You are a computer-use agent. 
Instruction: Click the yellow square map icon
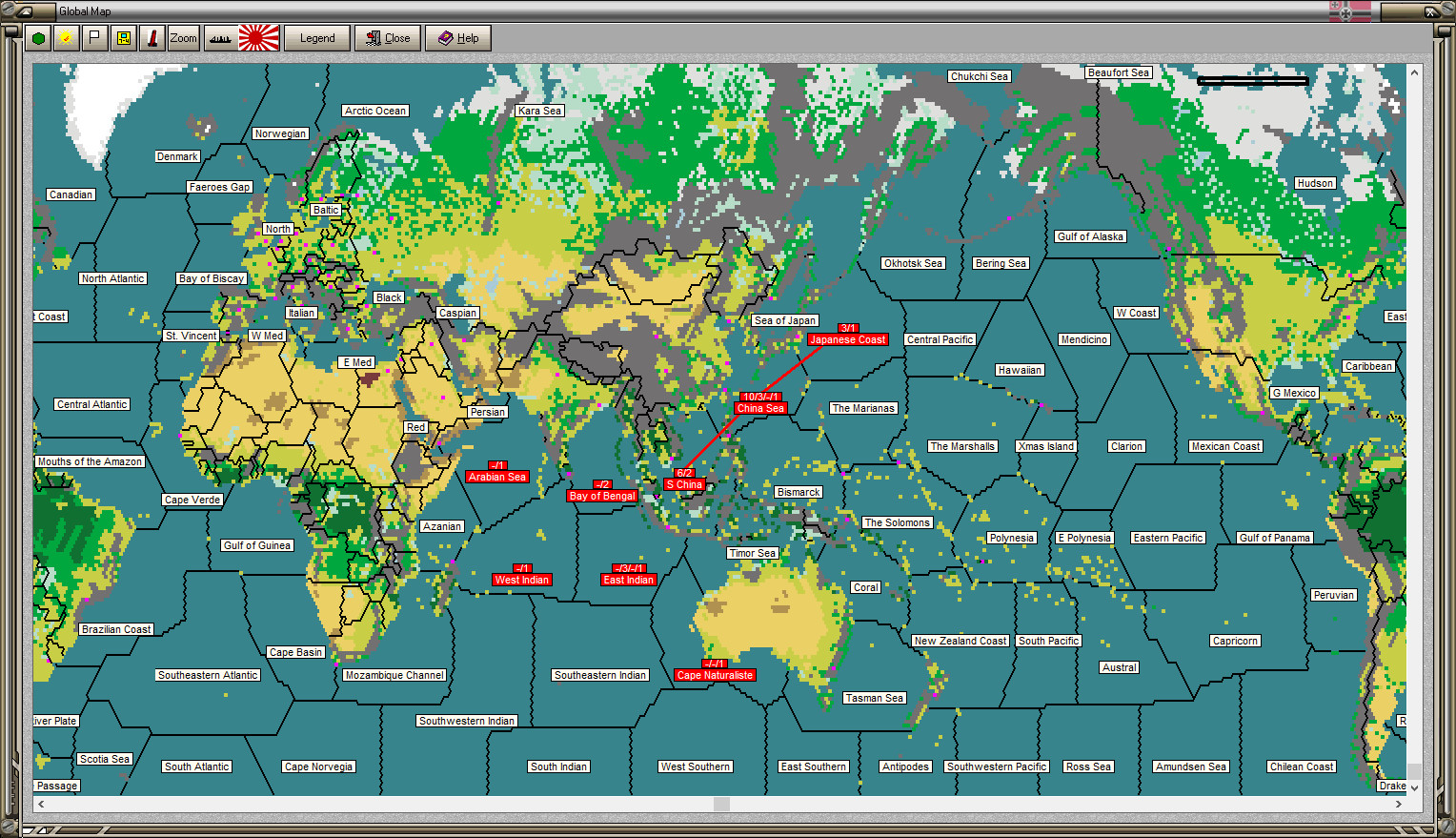(x=123, y=38)
